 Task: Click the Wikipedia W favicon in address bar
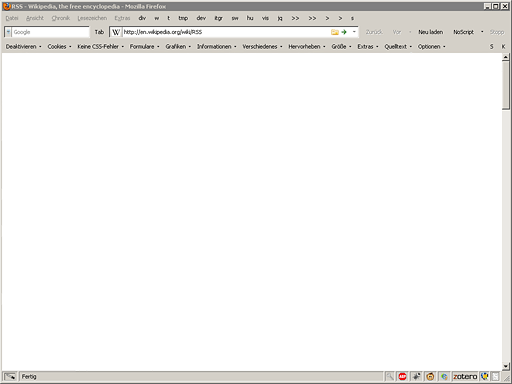tap(116, 32)
